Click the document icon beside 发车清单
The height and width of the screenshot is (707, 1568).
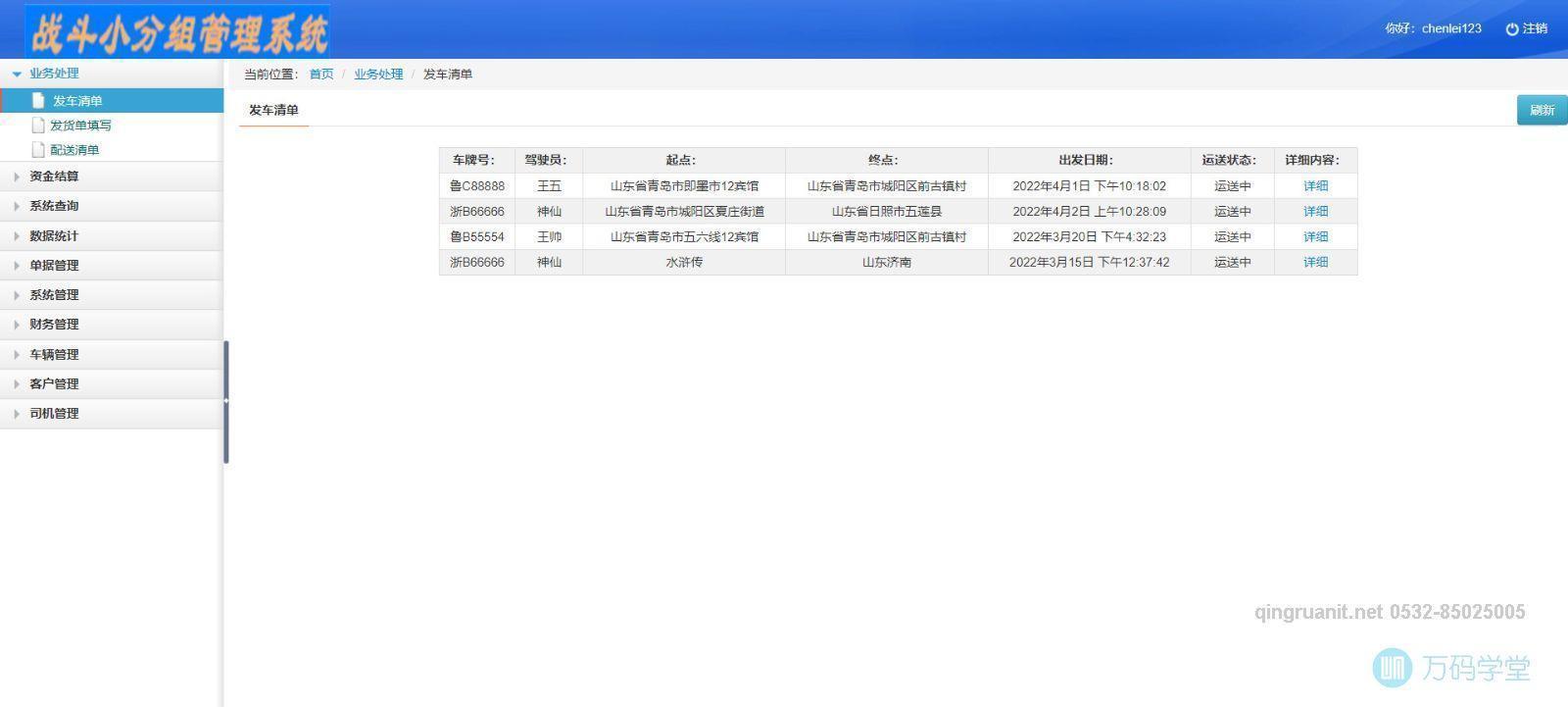tap(38, 100)
